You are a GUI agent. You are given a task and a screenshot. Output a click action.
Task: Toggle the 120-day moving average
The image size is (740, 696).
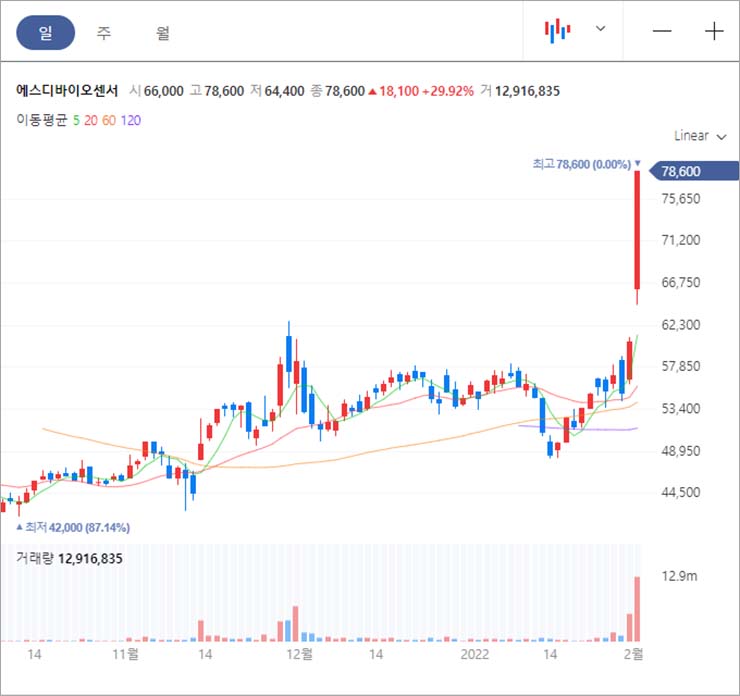point(131,120)
